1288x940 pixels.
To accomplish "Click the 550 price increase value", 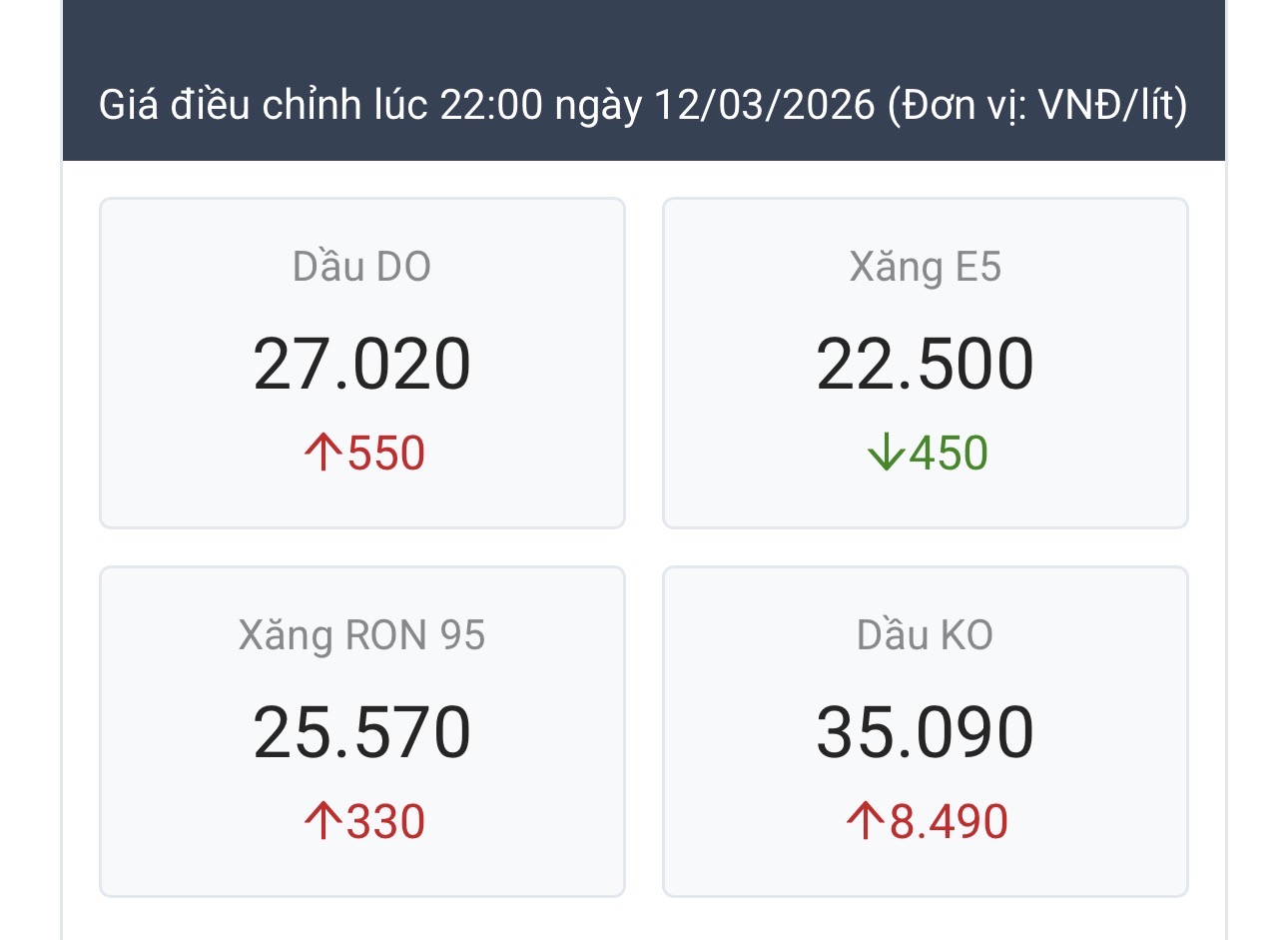I will (x=386, y=454).
